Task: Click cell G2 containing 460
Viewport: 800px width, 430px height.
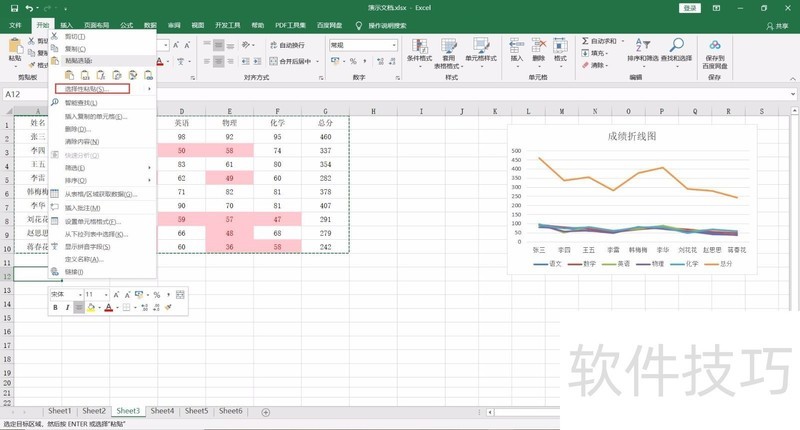Action: point(325,137)
